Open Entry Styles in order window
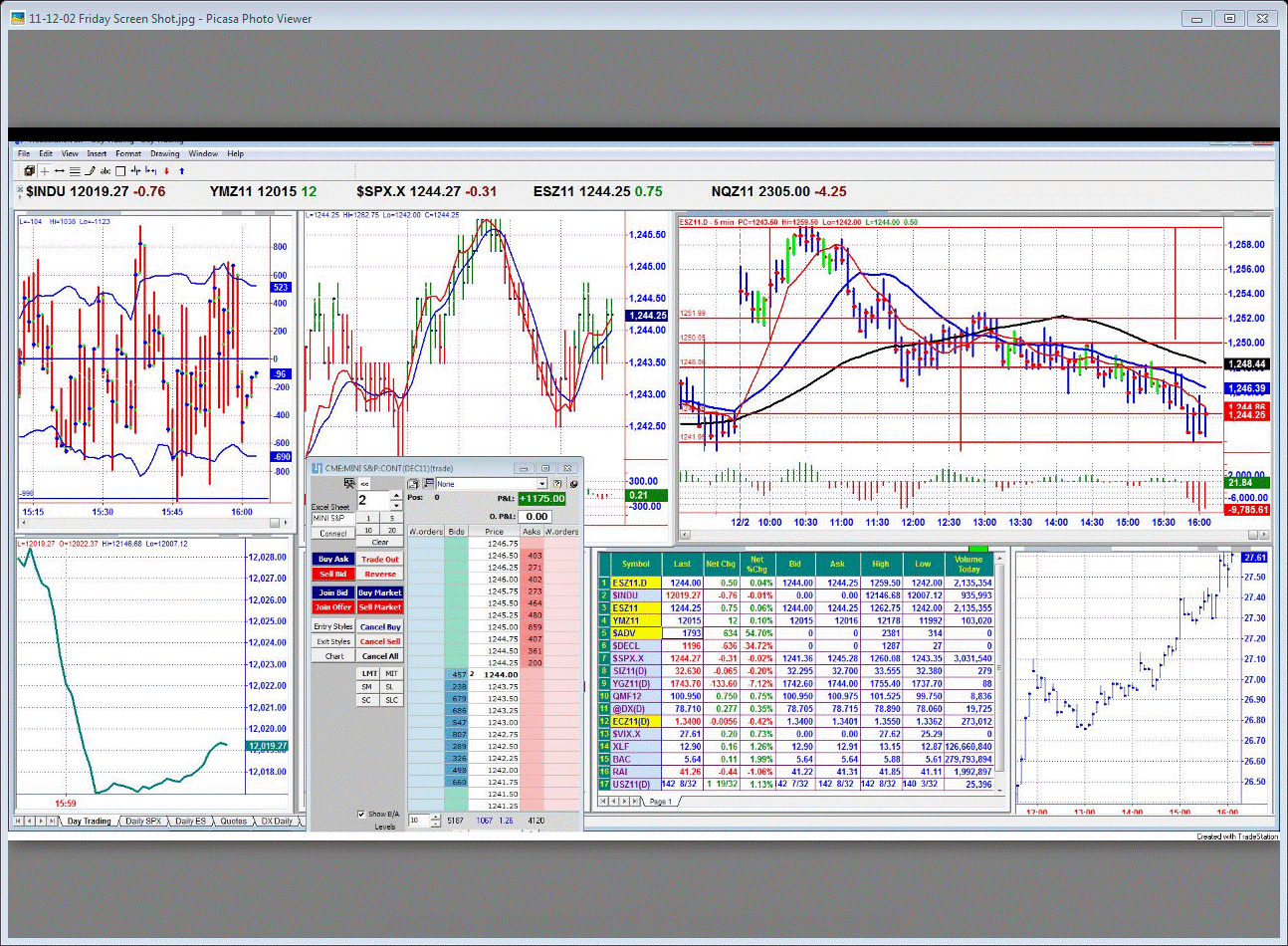 (333, 626)
